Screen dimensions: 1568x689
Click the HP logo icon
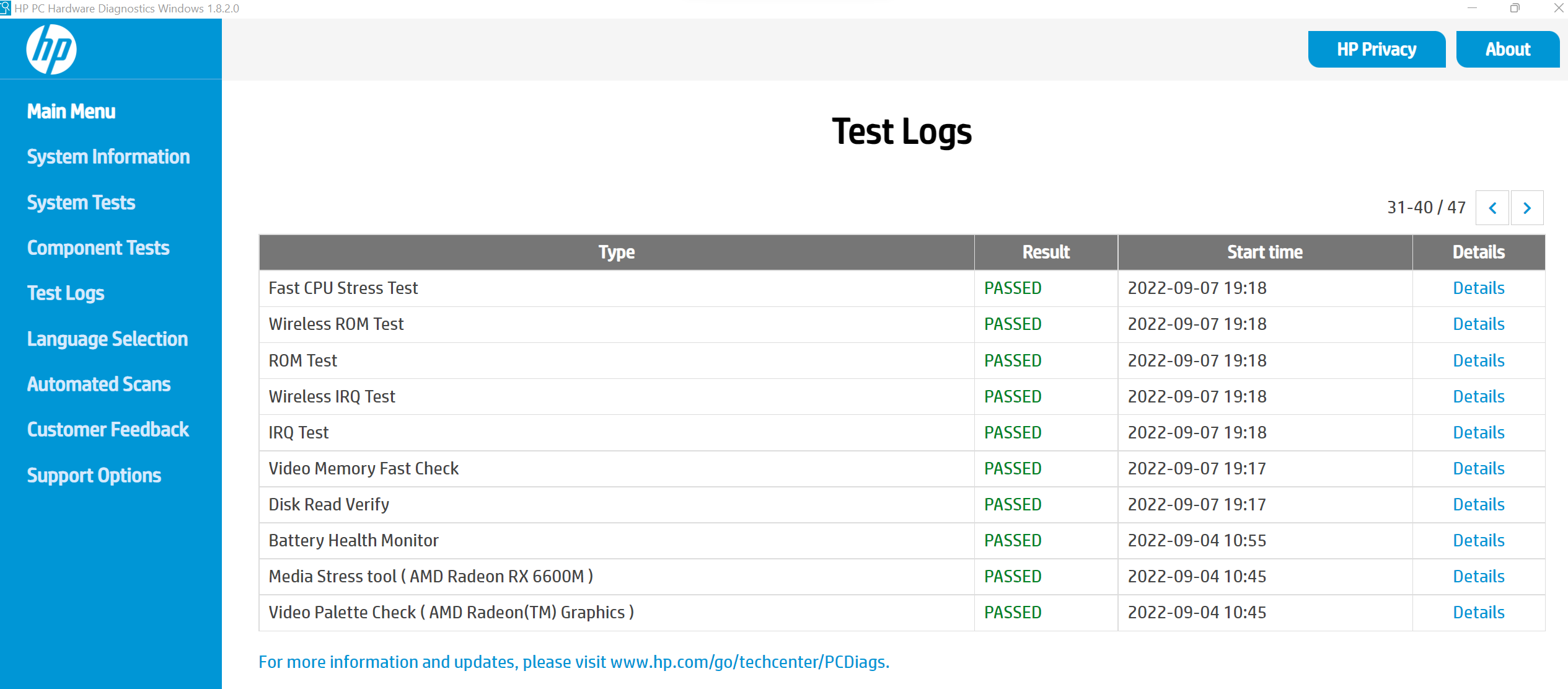[51, 50]
